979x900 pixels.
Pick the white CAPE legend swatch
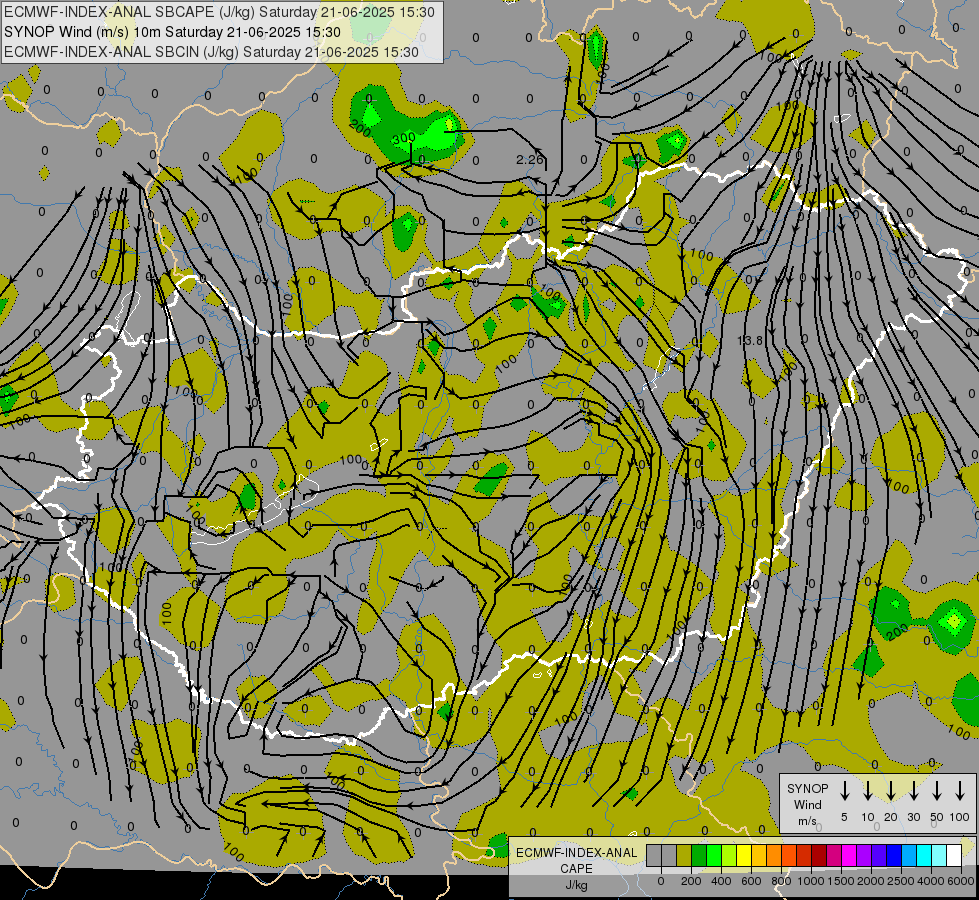tap(955, 855)
